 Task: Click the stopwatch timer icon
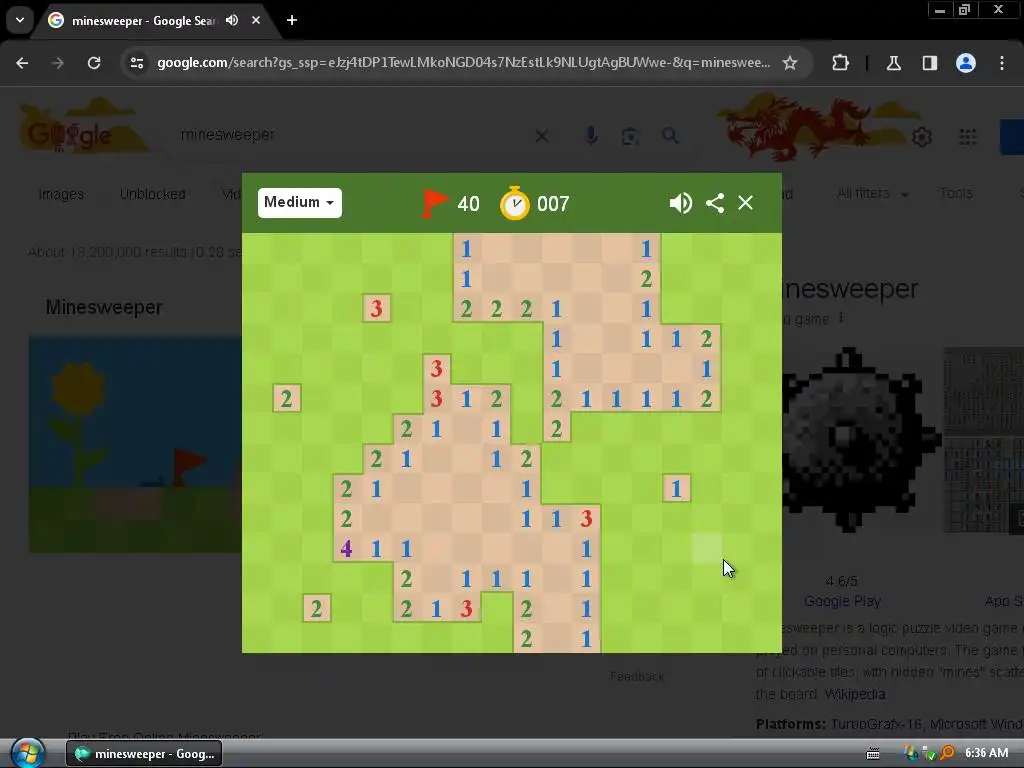pyautogui.click(x=515, y=203)
